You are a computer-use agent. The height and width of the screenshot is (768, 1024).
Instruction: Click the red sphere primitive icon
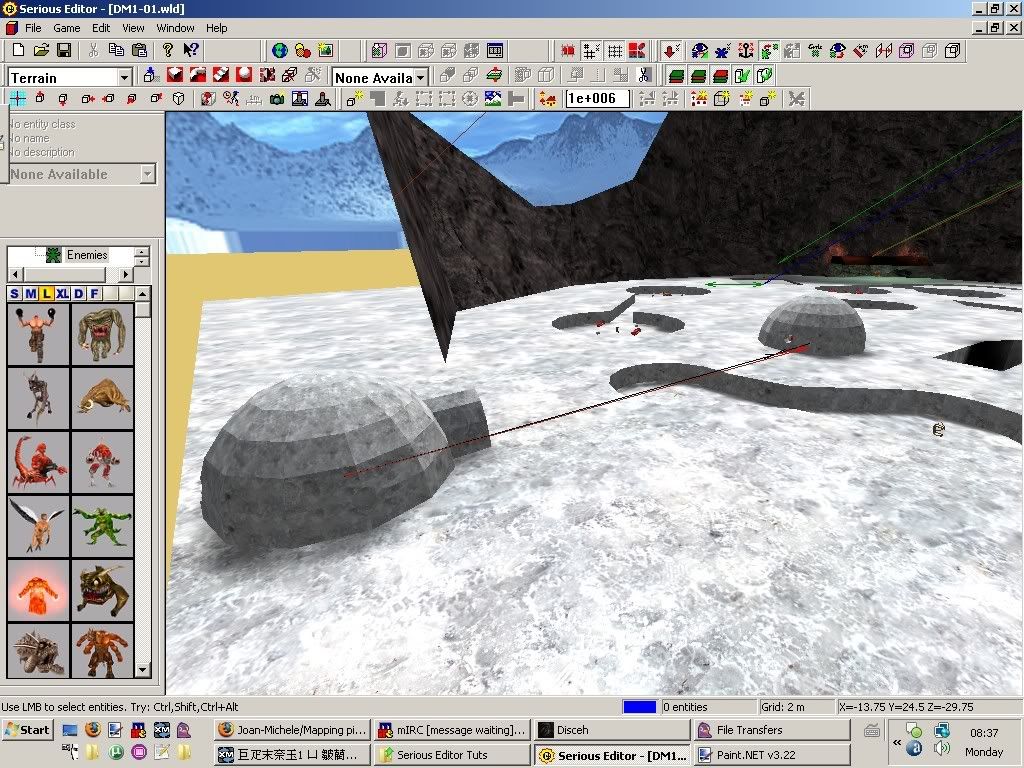244,76
